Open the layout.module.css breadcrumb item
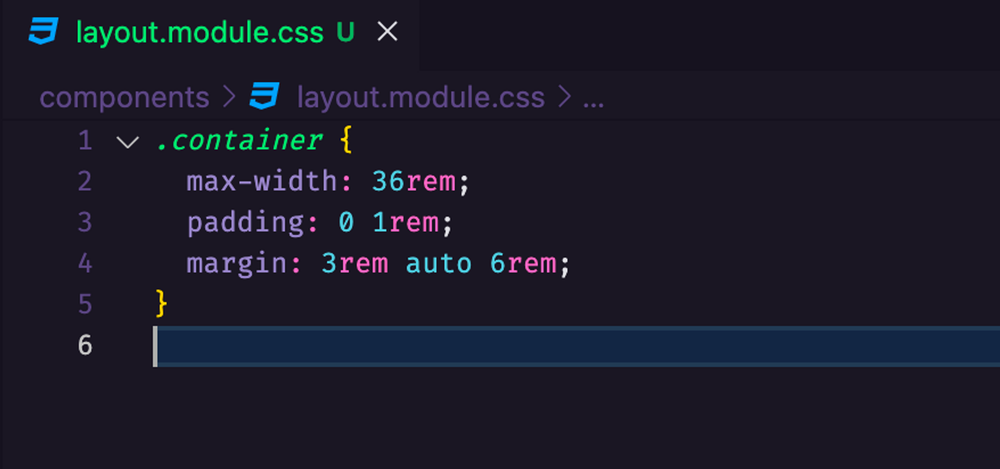The image size is (1000, 469). 420,97
